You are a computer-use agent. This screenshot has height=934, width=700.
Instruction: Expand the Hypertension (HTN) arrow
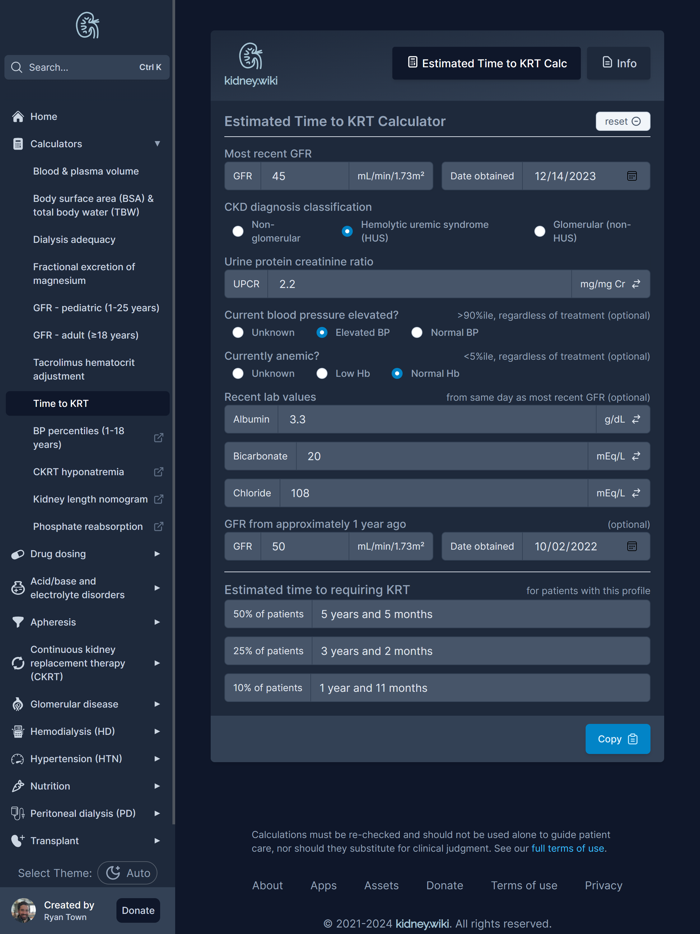click(x=157, y=759)
